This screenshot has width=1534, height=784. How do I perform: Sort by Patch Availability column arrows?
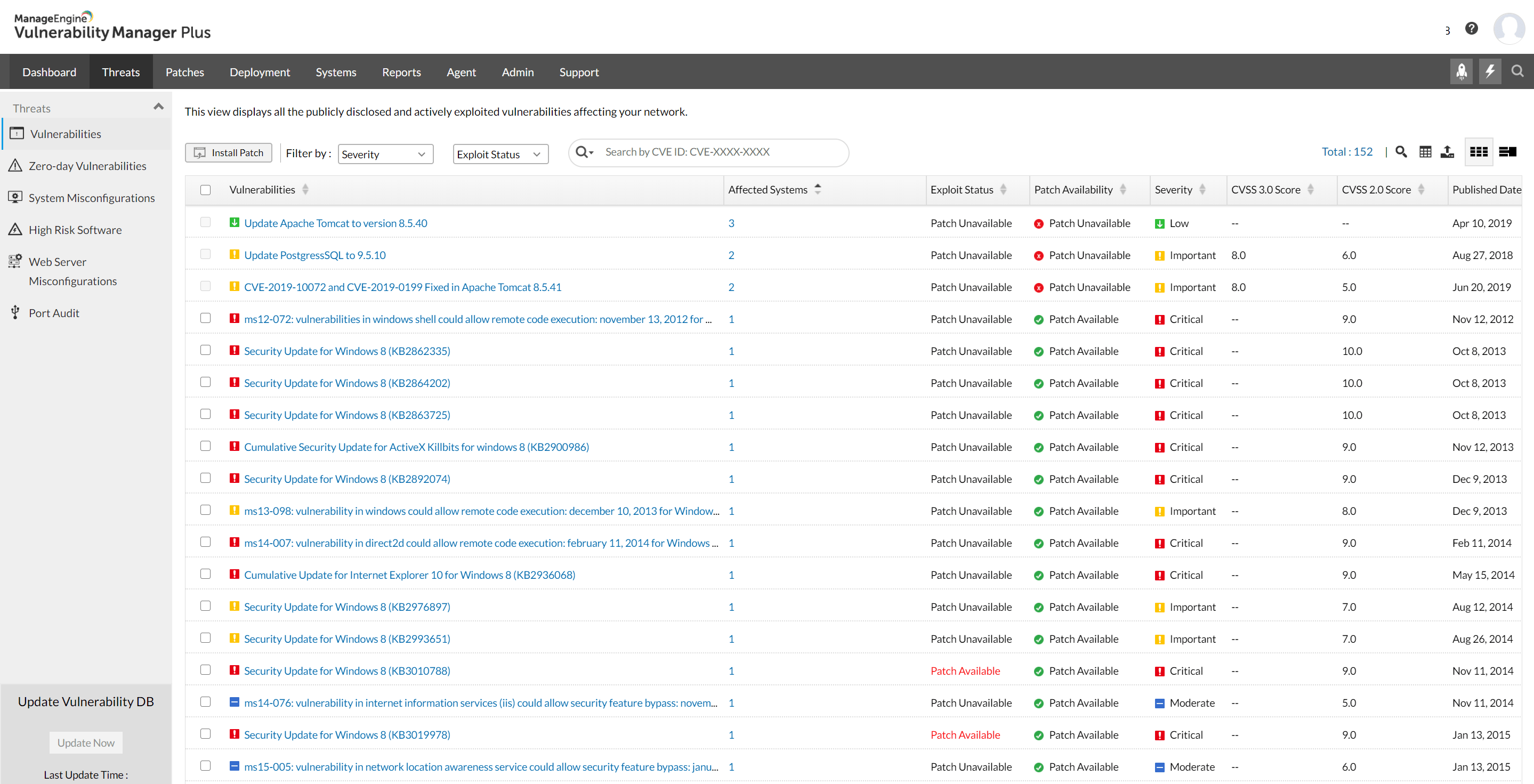(x=1123, y=189)
